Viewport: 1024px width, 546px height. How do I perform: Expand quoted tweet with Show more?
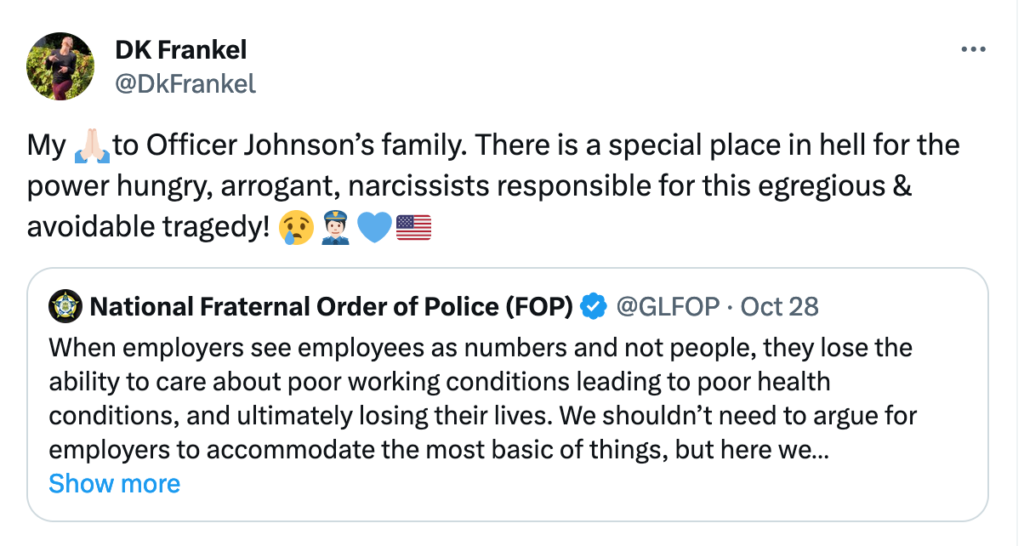pyautogui.click(x=114, y=484)
